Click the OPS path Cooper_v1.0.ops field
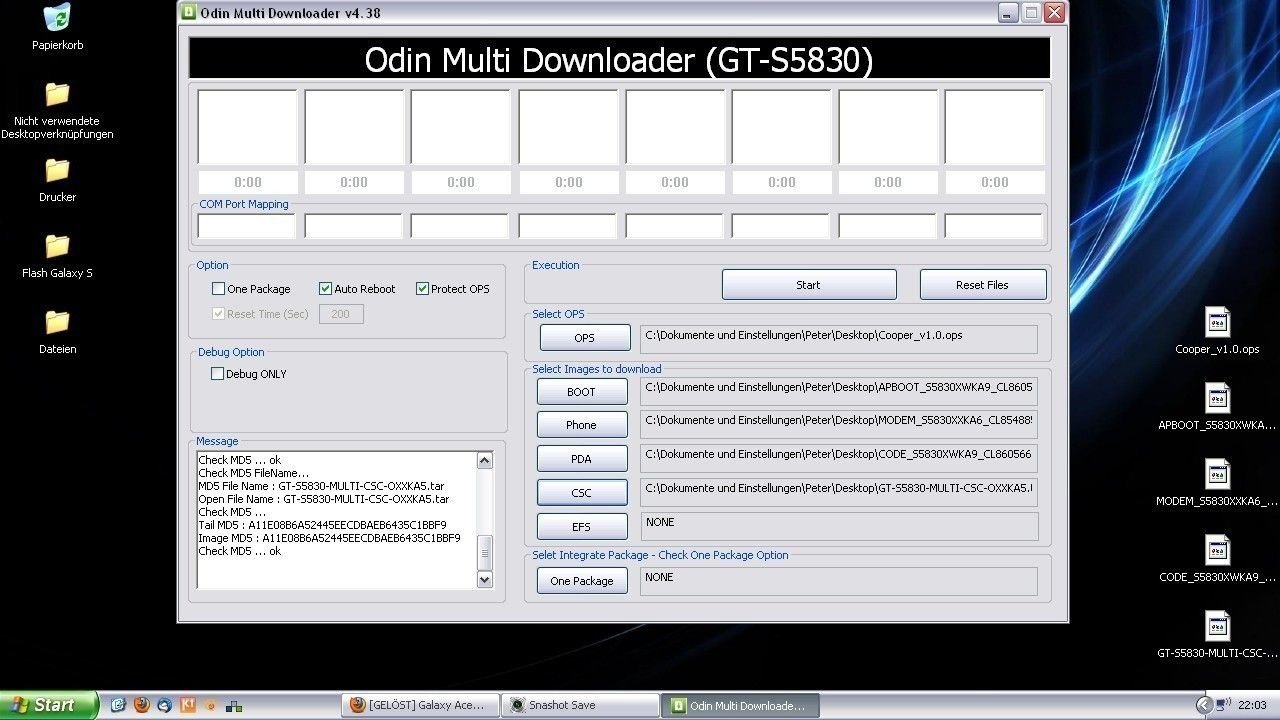The height and width of the screenshot is (720, 1280). (839, 338)
